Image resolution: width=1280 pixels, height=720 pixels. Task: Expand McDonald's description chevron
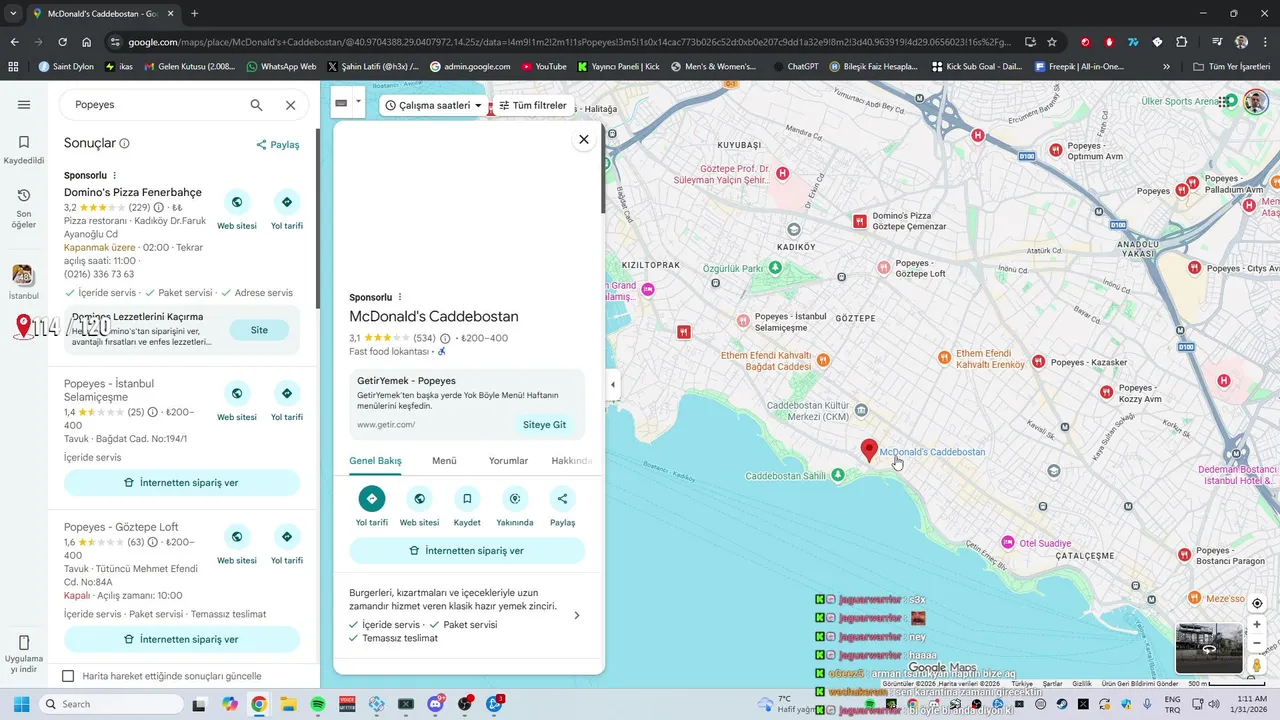576,615
